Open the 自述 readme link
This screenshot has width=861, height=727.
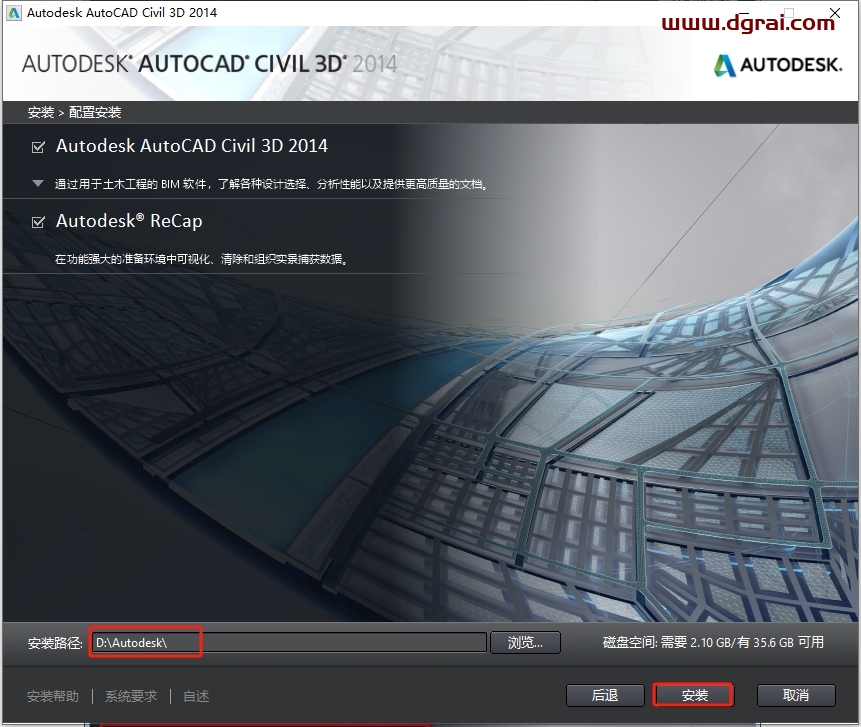pyautogui.click(x=196, y=696)
